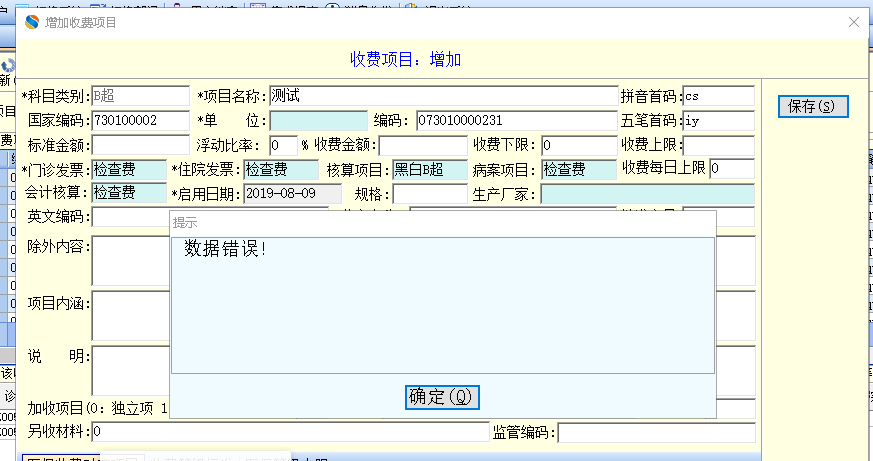873x461 pixels.
Task: Click the 提示 dialog title
Action: [x=185, y=223]
